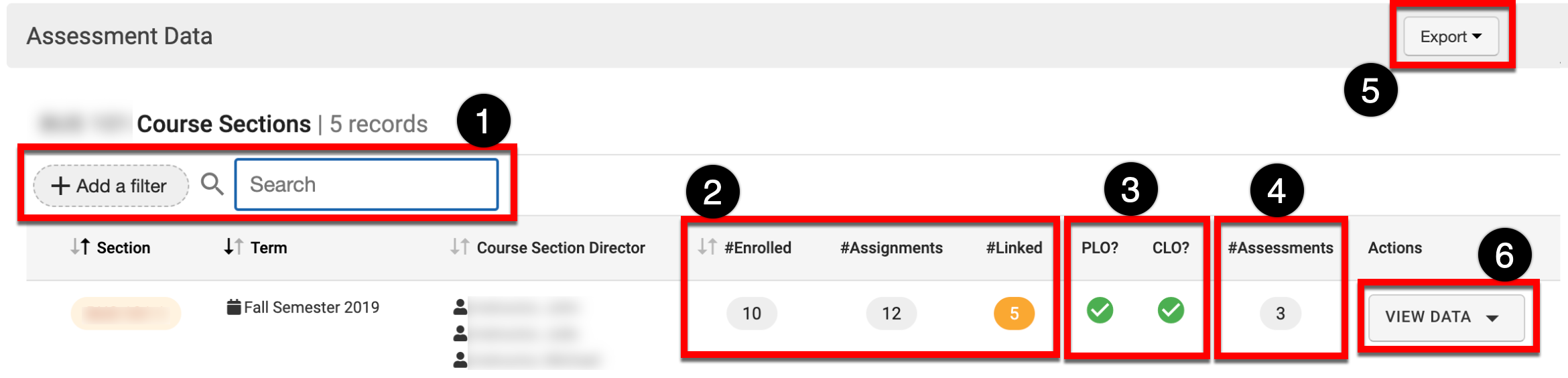Sort by Course Section Director arrows
The image size is (1568, 378).
coord(460,247)
